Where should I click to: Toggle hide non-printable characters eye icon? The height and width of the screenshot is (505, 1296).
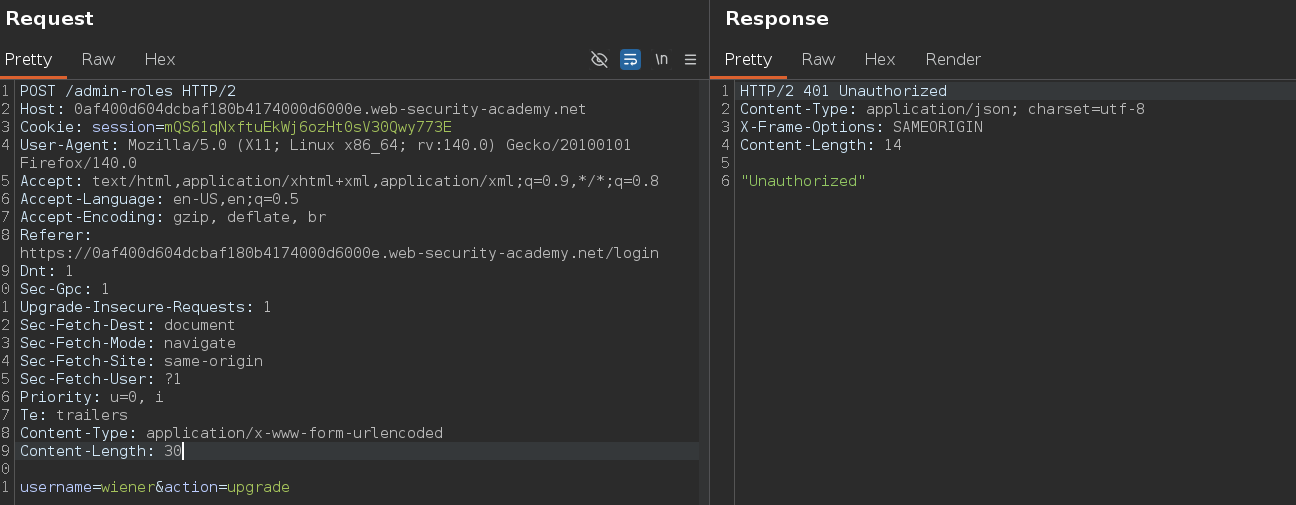coord(599,59)
